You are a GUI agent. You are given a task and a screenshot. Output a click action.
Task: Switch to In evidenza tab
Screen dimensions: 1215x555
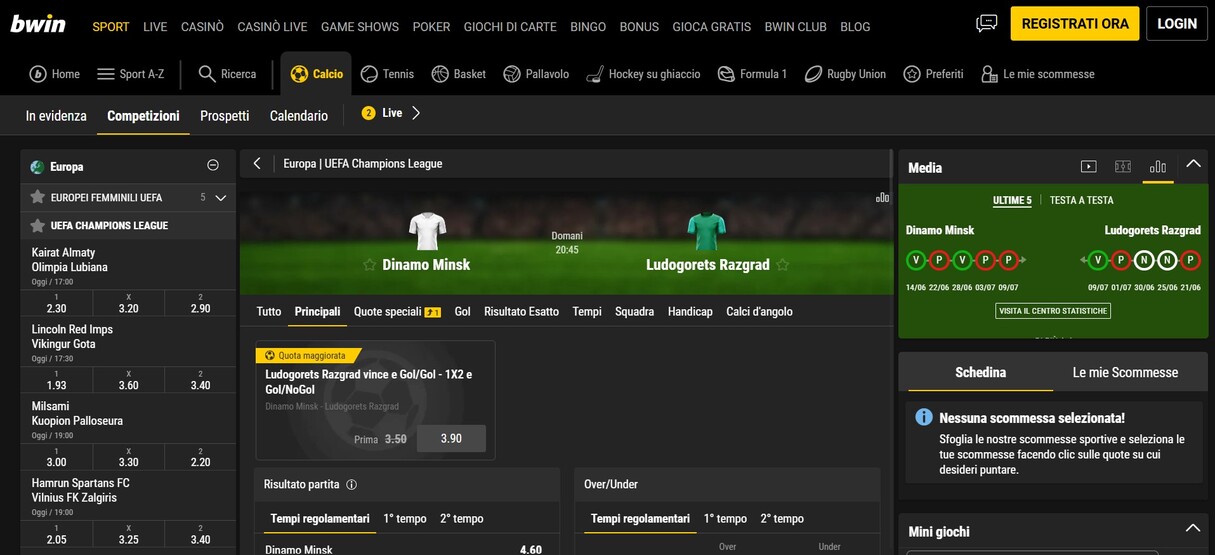coord(56,116)
